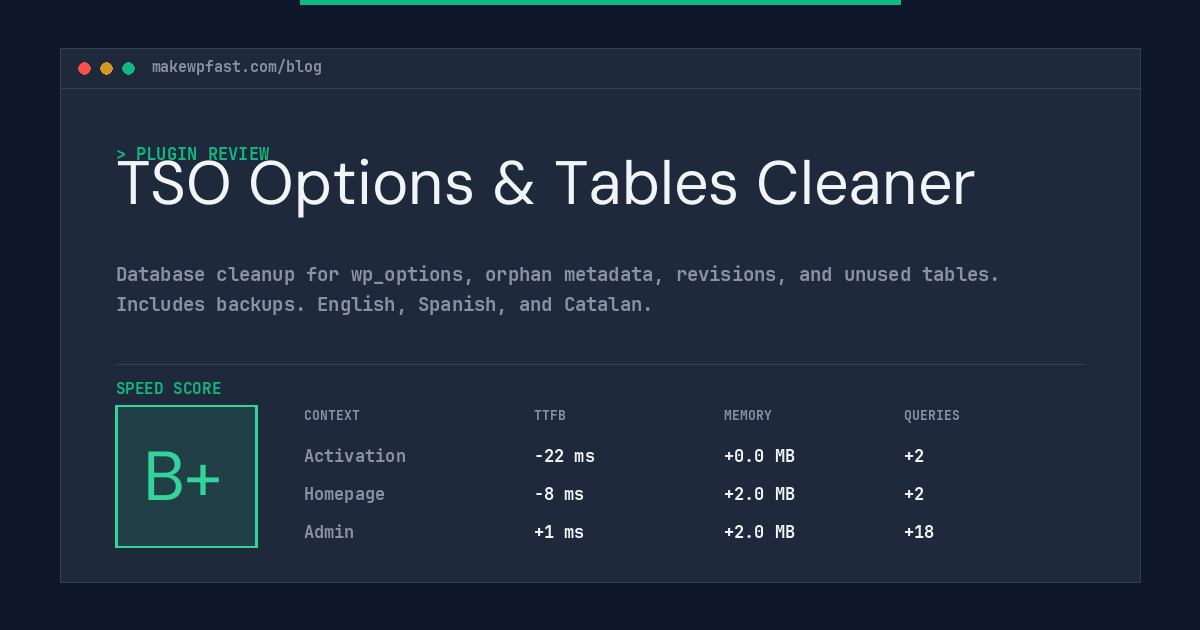Screen dimensions: 1200x630
Task: Select the Admin row label
Action: tap(329, 532)
